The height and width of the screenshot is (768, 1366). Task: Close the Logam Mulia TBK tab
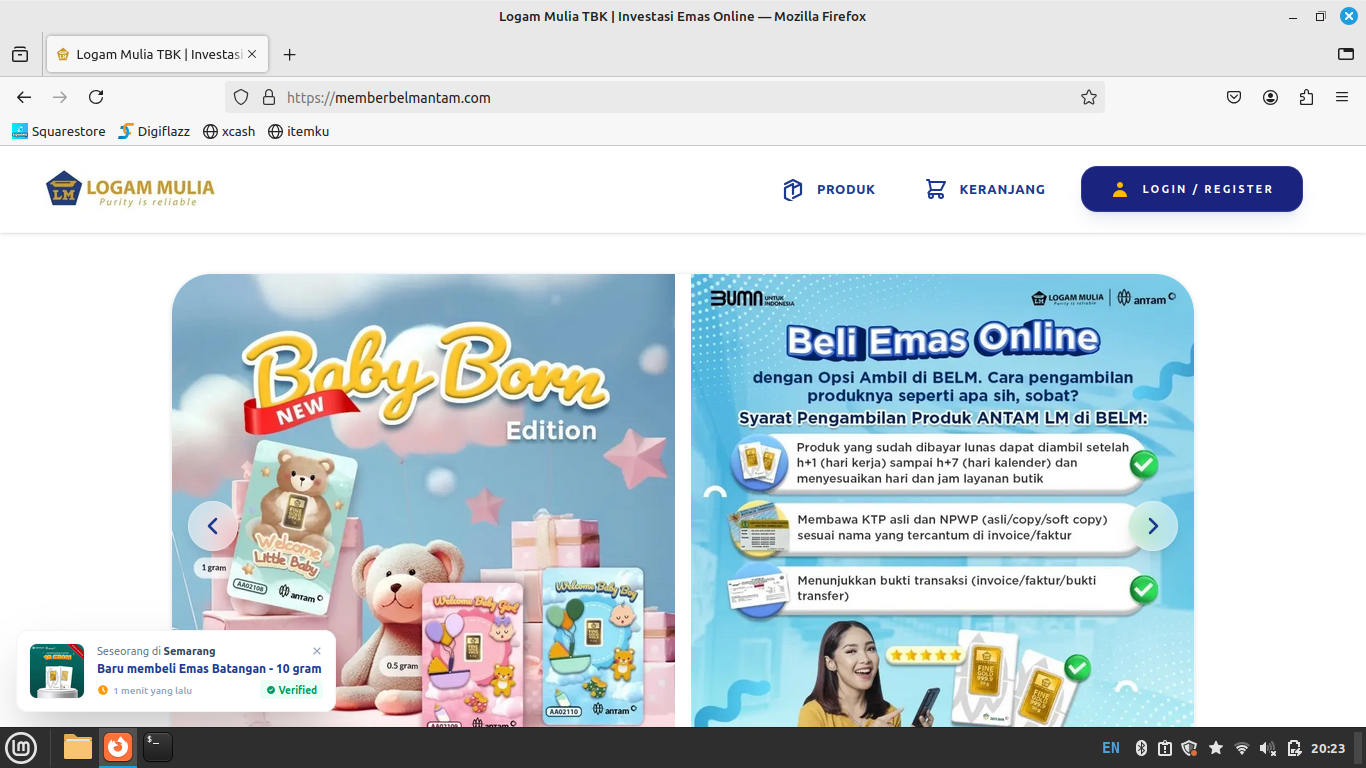252,54
